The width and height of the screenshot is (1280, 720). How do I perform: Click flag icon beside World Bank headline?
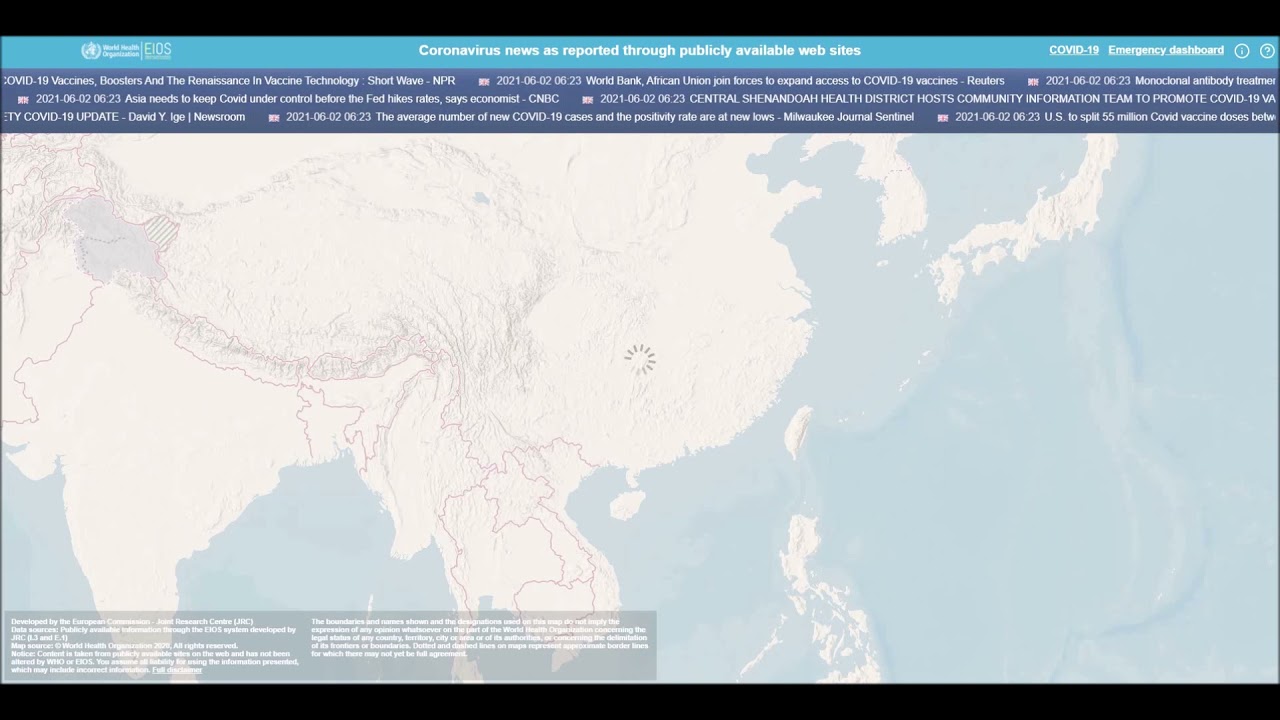click(x=484, y=82)
